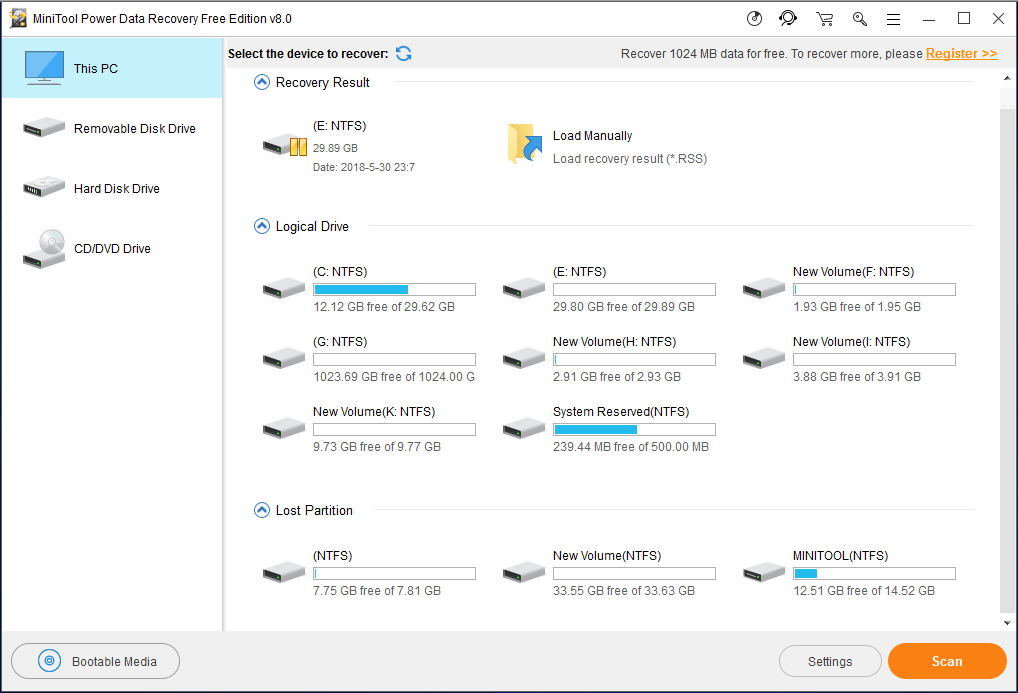Start scanning with the Scan button
Screen dimensions: 1018x693
click(x=946, y=661)
